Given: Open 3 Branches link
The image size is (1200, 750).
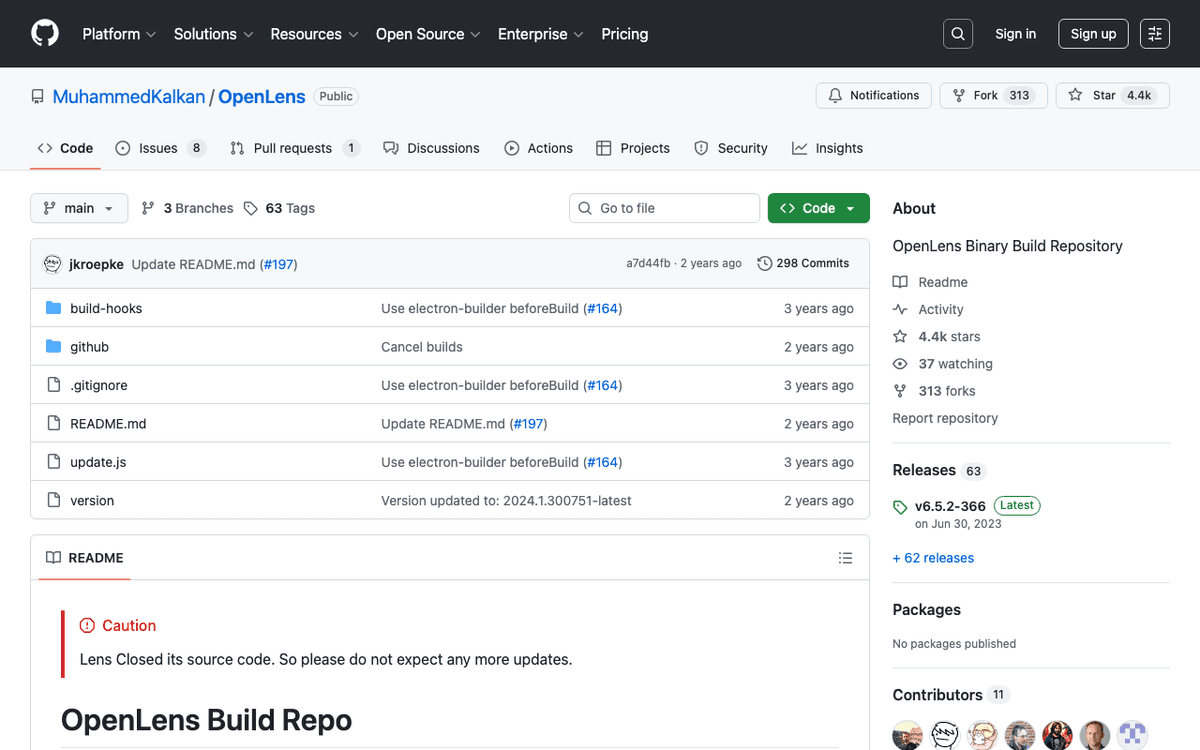Looking at the screenshot, I should (x=187, y=208).
